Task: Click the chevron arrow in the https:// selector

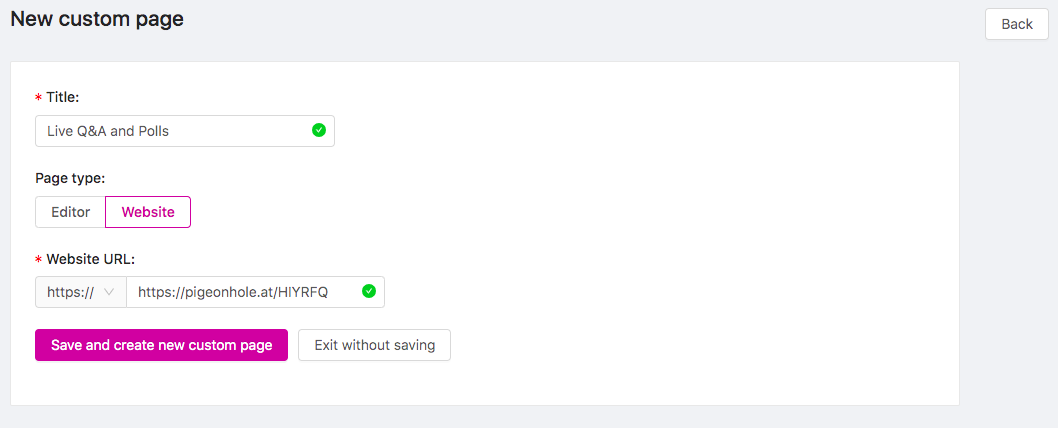Action: click(110, 292)
